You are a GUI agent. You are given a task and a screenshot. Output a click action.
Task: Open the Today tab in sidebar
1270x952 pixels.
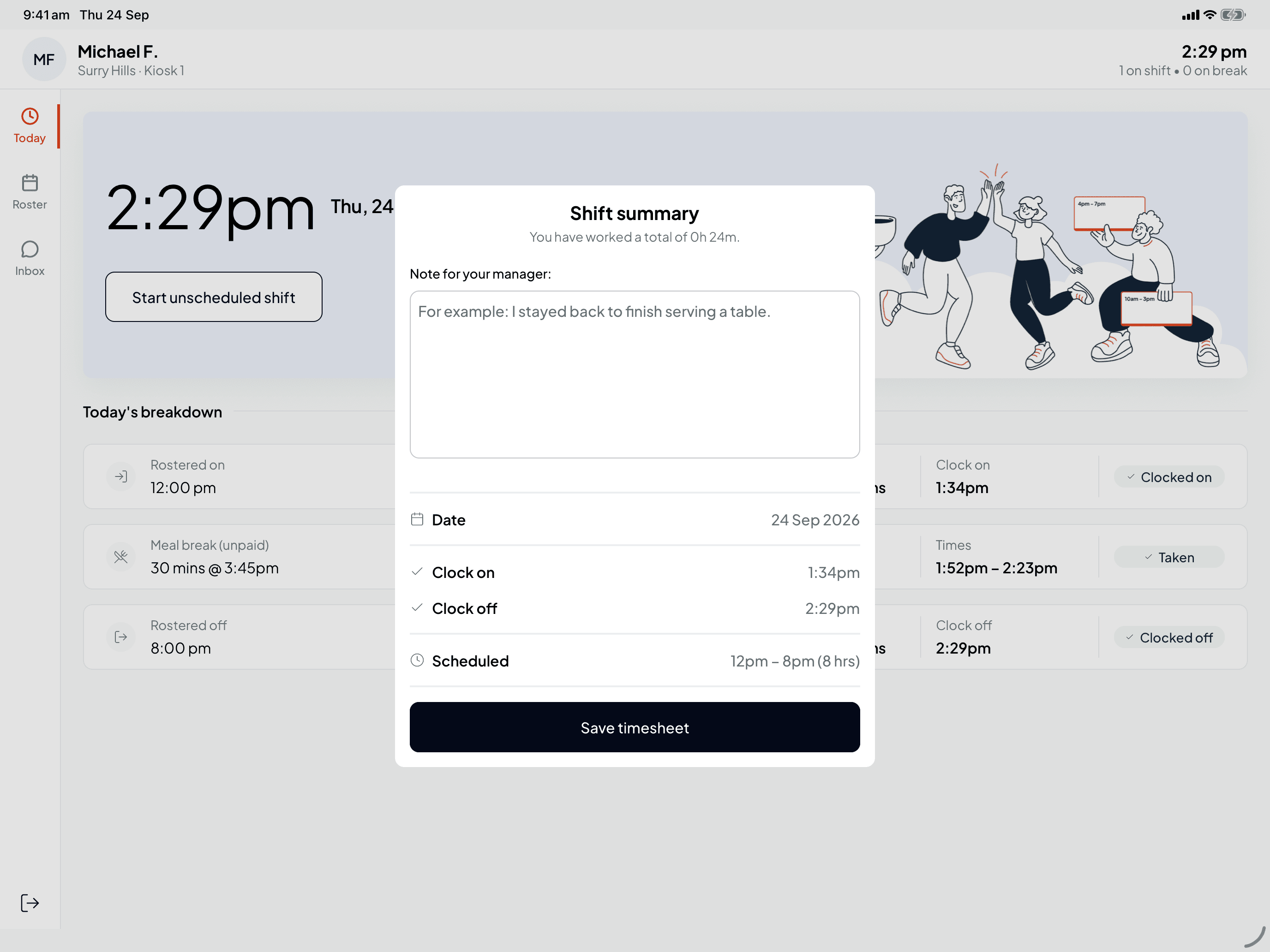(29, 126)
